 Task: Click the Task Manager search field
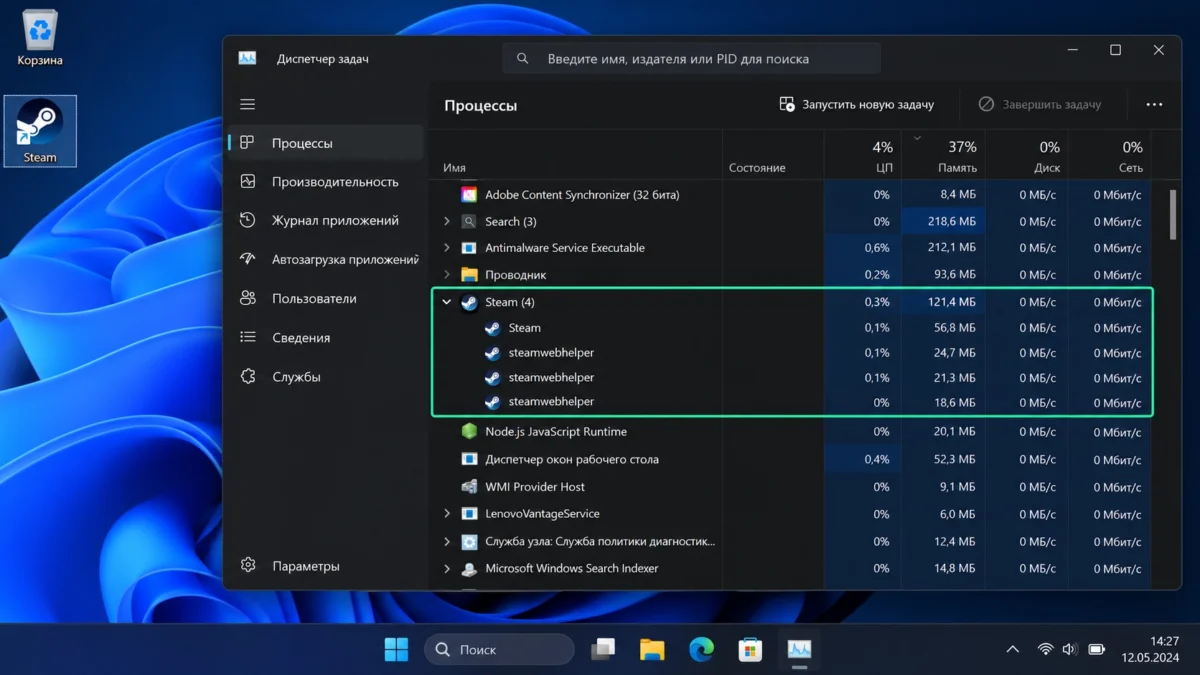click(692, 59)
